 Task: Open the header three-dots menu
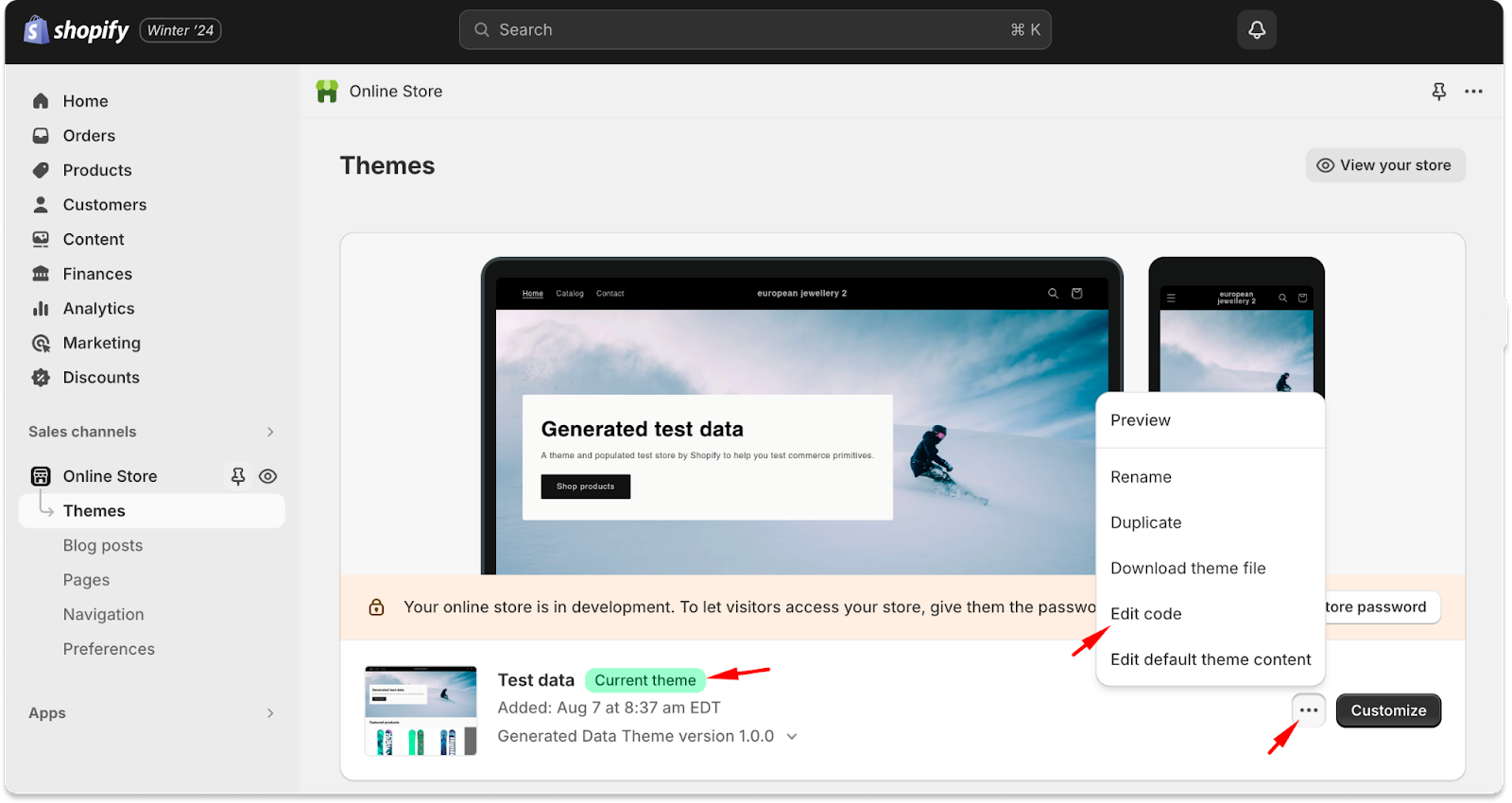1473,92
